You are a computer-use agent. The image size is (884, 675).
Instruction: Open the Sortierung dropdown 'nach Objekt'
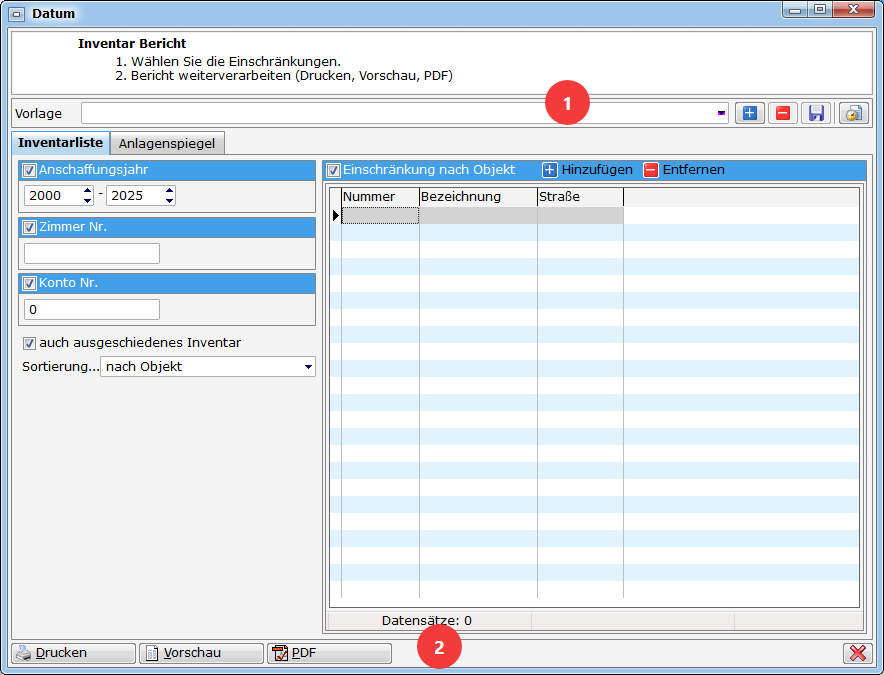click(x=308, y=367)
